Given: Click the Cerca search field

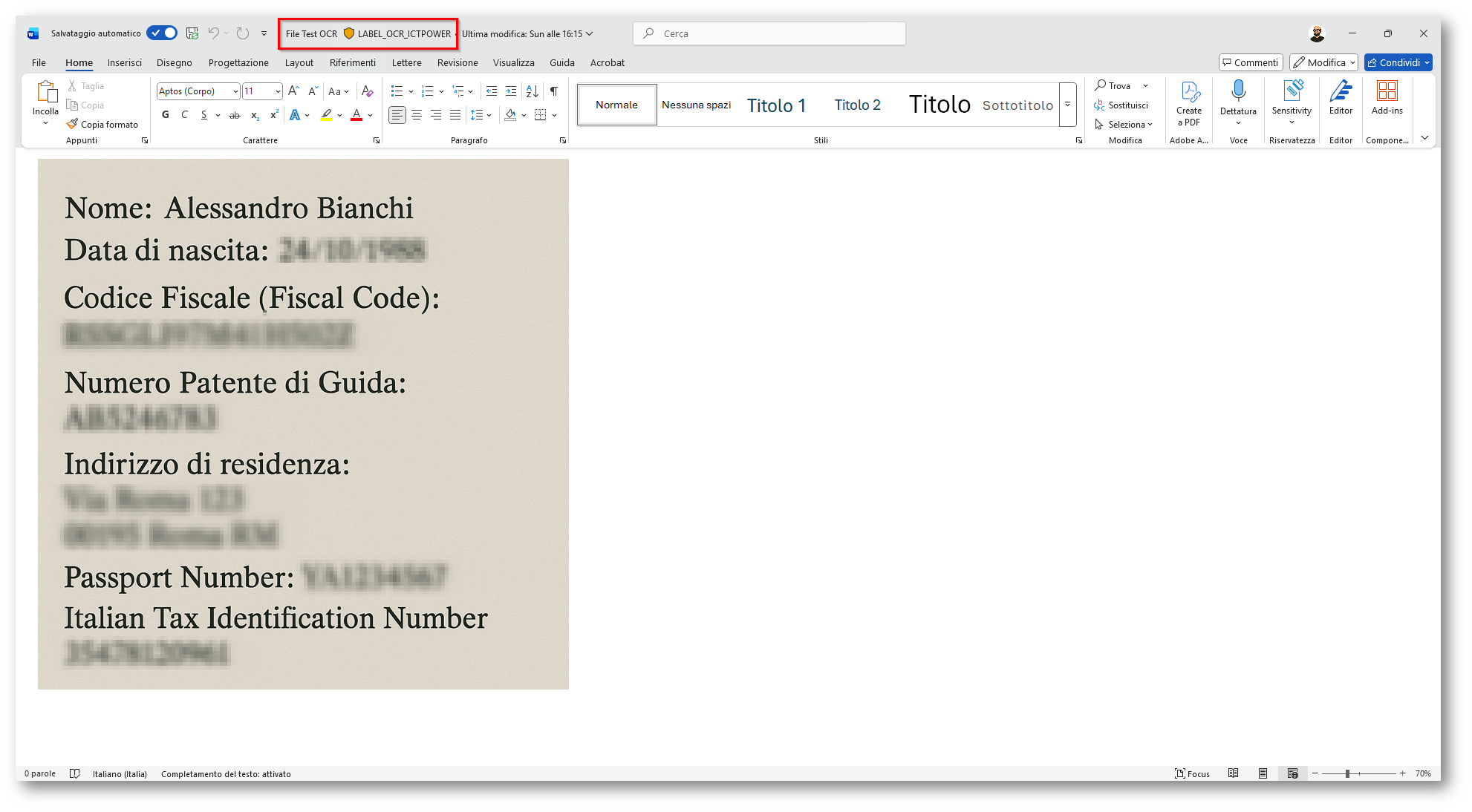Looking at the screenshot, I should [x=769, y=33].
